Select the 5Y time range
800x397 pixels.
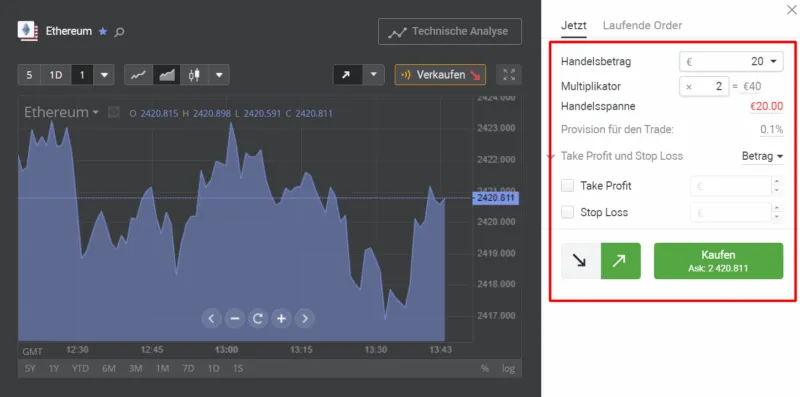(x=30, y=368)
